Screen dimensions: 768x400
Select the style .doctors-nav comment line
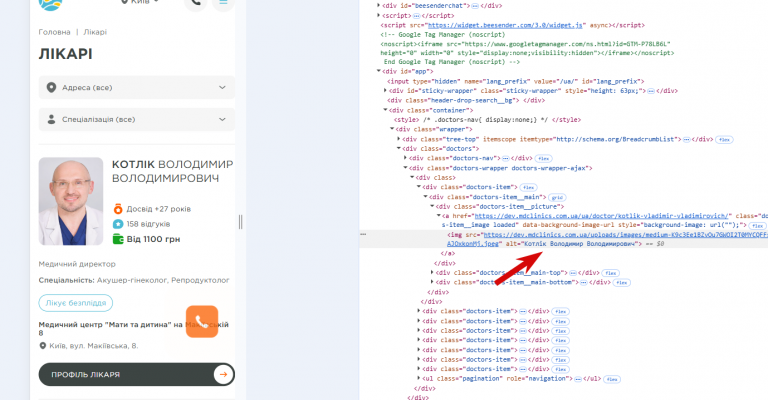(487, 120)
